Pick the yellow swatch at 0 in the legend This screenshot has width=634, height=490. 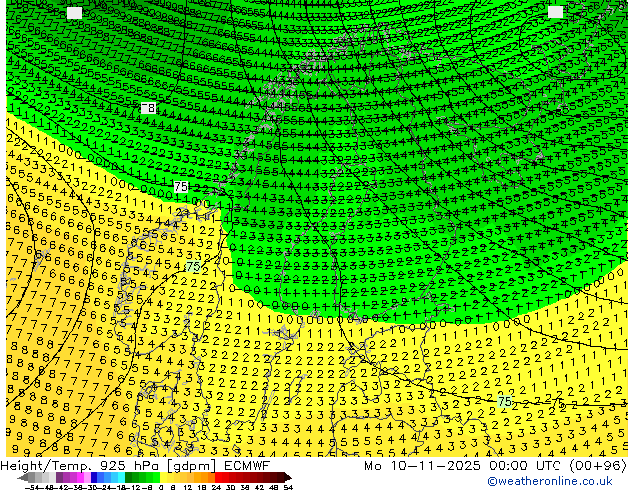(x=163, y=477)
